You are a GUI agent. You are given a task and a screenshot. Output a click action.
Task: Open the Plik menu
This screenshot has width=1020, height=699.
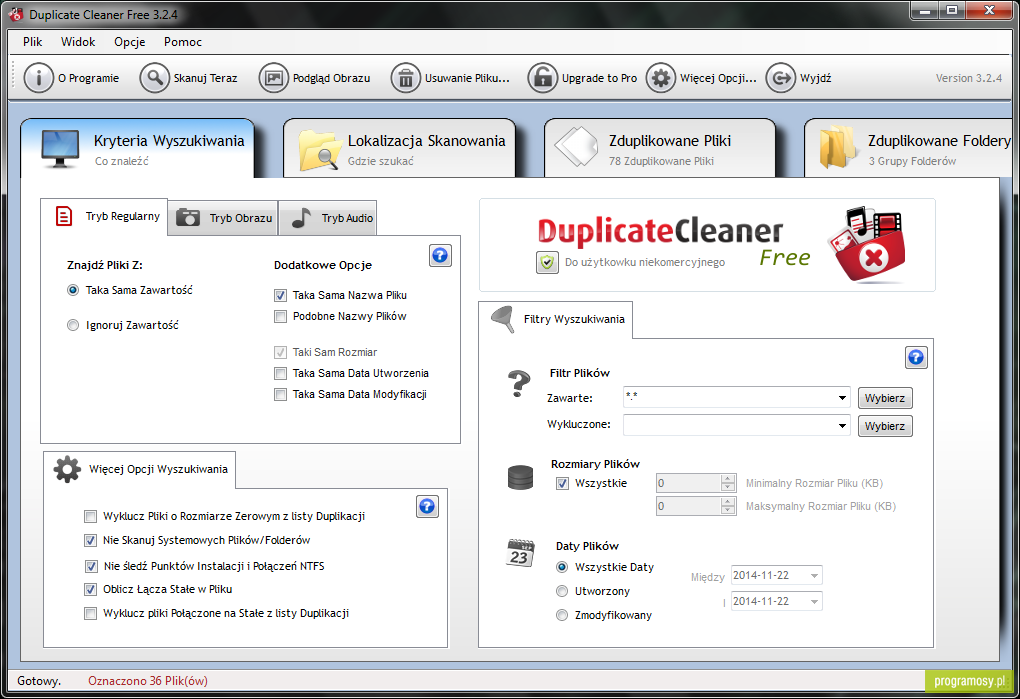[33, 42]
